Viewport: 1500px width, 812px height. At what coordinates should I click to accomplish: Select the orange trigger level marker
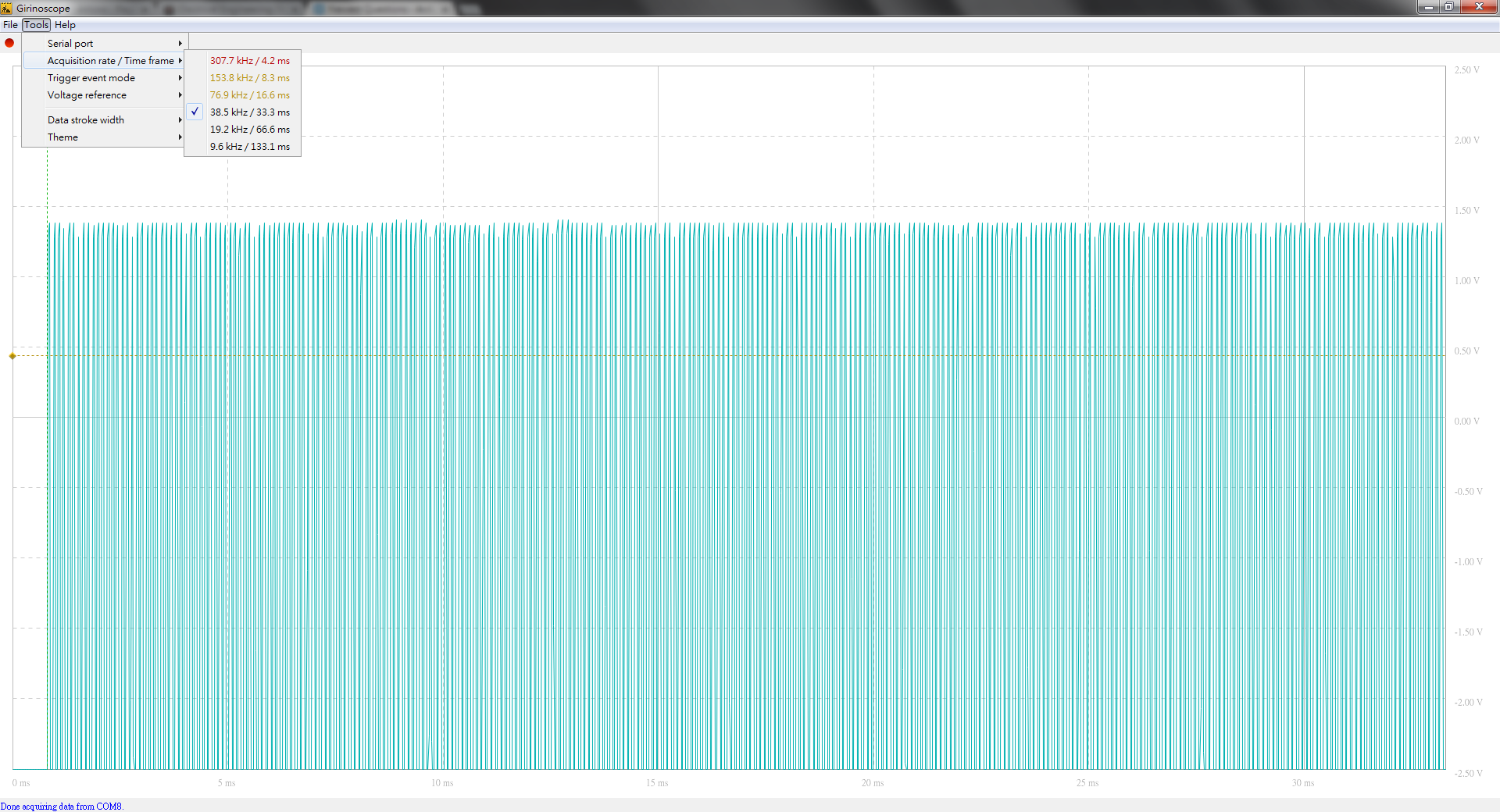(x=12, y=356)
